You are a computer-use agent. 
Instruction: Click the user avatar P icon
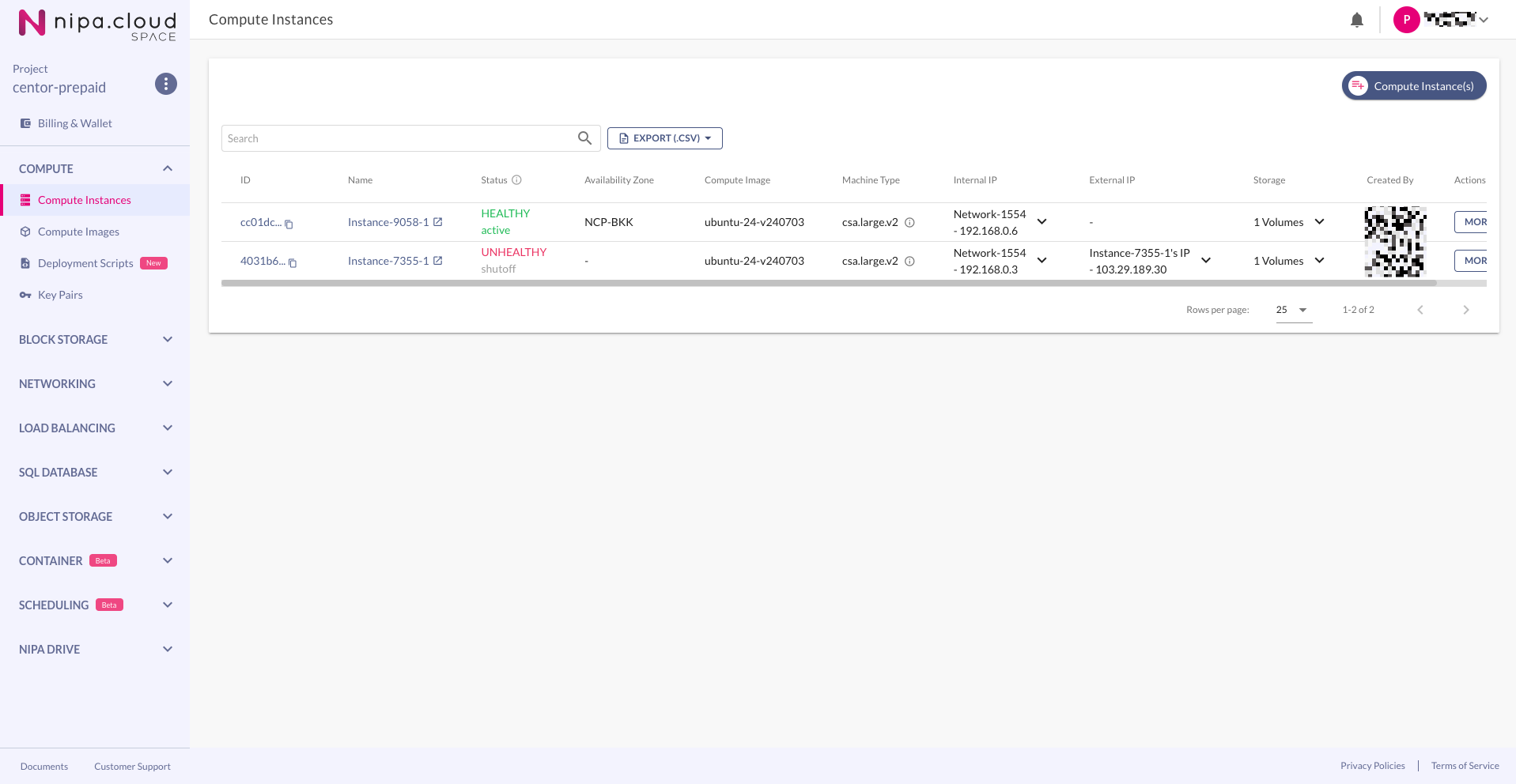[x=1406, y=20]
